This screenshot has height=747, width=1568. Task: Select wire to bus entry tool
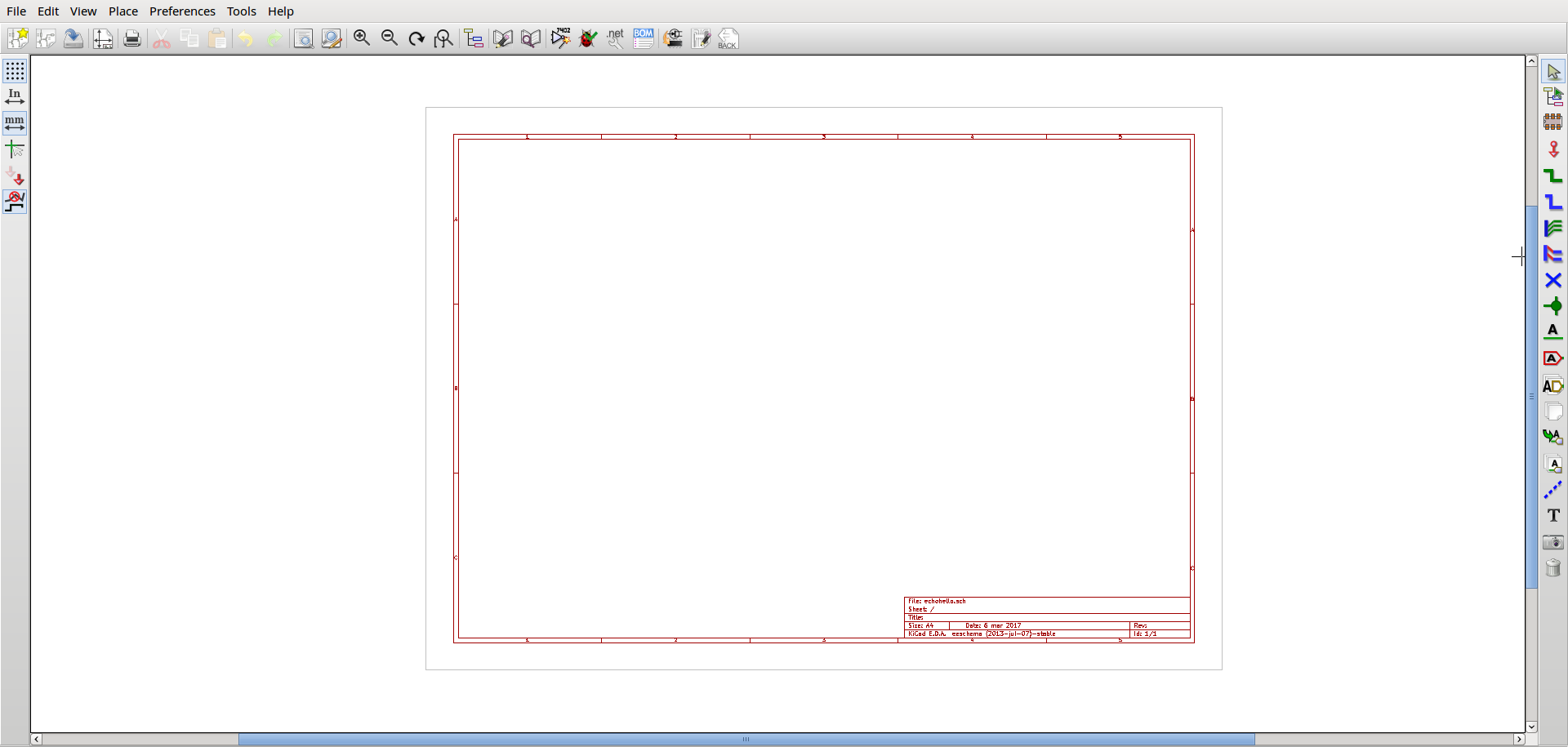(1553, 228)
